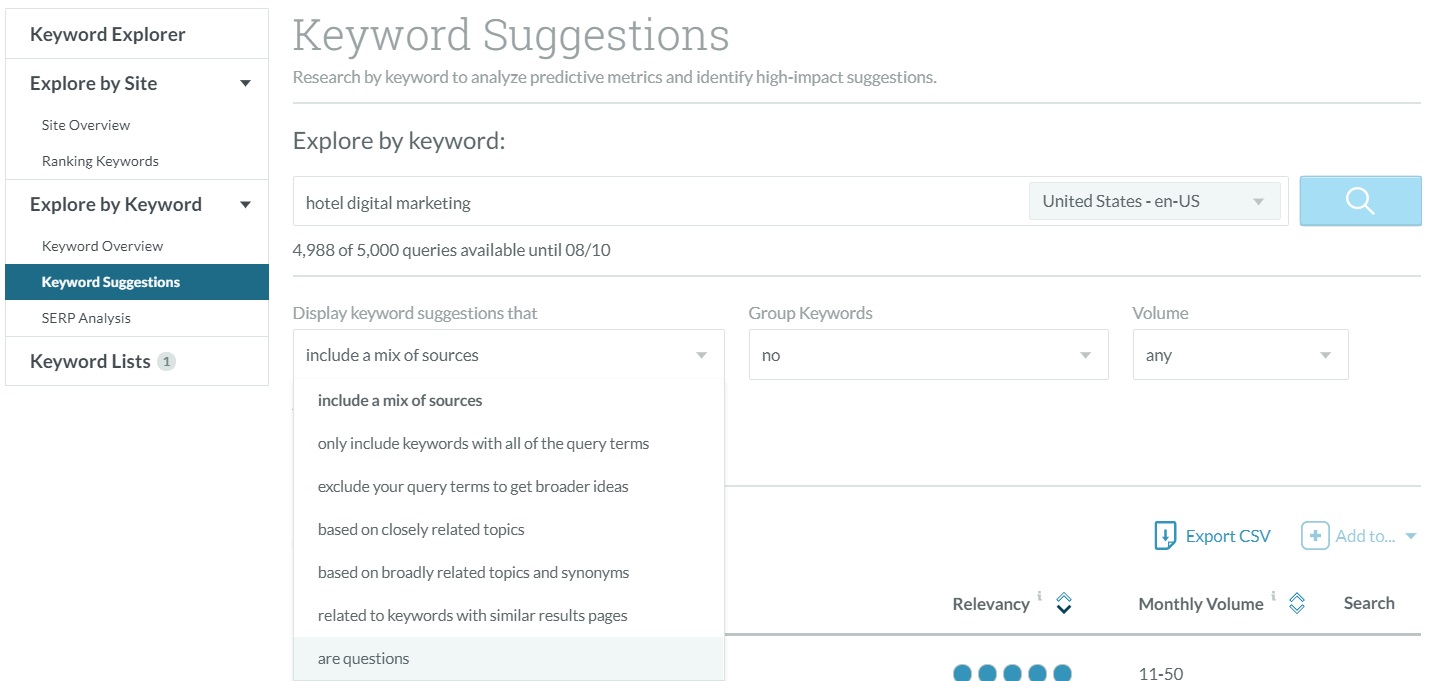Screen dimensions: 1441x681
Task: Click the magnifying glass search button
Action: pos(1360,201)
